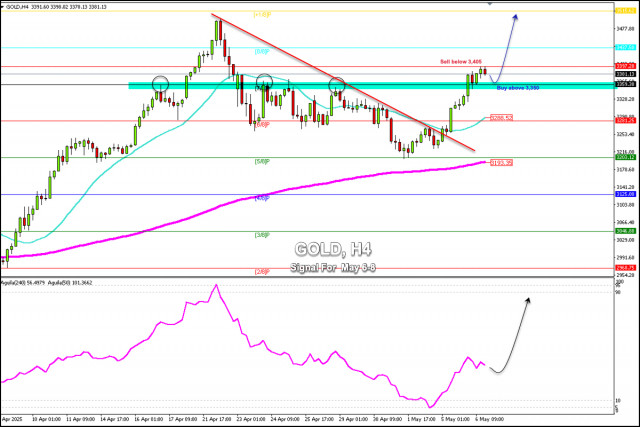The width and height of the screenshot is (640, 427).
Task: Click the '16 Apr 01:00' time axis label
Action: [x=149, y=419]
